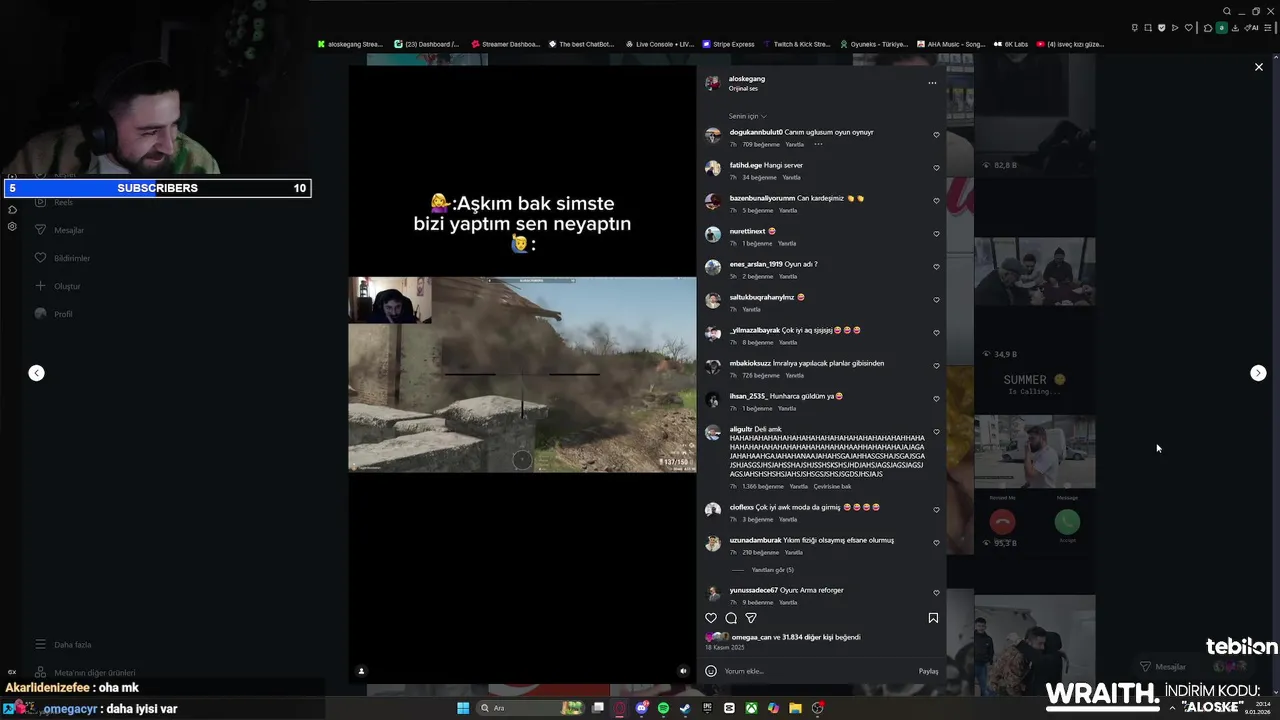View '709 beğenme' likes on first comment
The width and height of the screenshot is (1280, 720).
pyautogui.click(x=761, y=144)
